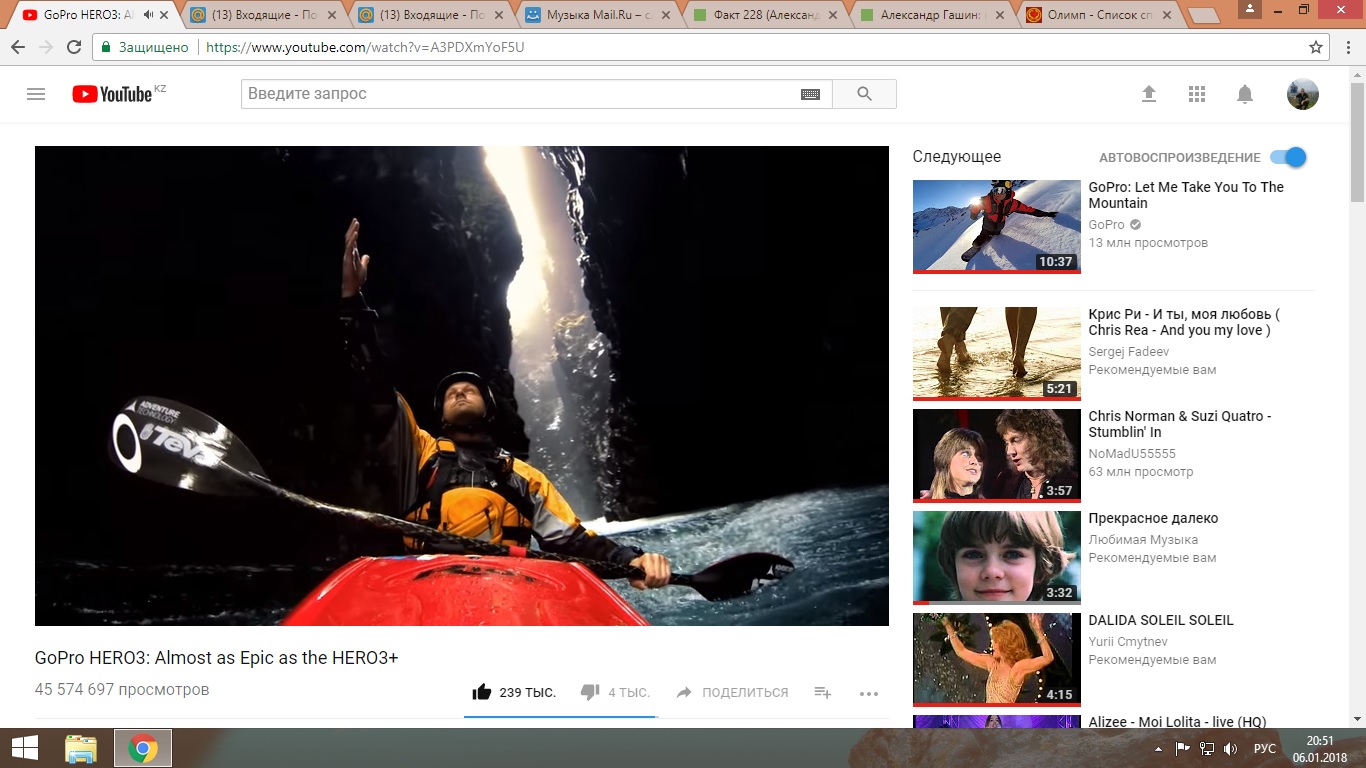This screenshot has width=1366, height=768.
Task: Open the Прекрасное далеко thumbnail
Action: [997, 558]
